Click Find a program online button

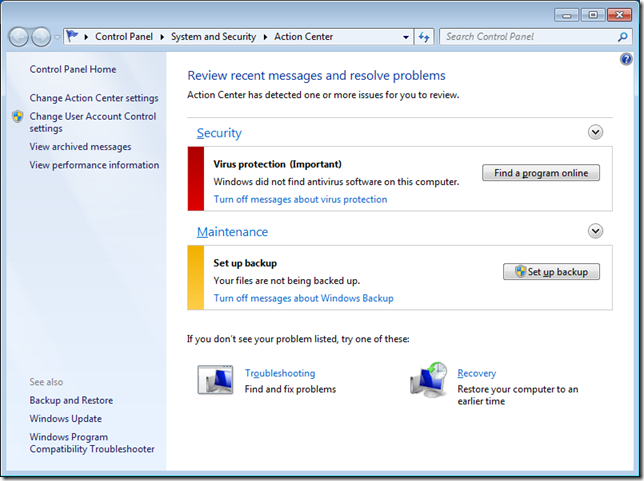(x=540, y=173)
